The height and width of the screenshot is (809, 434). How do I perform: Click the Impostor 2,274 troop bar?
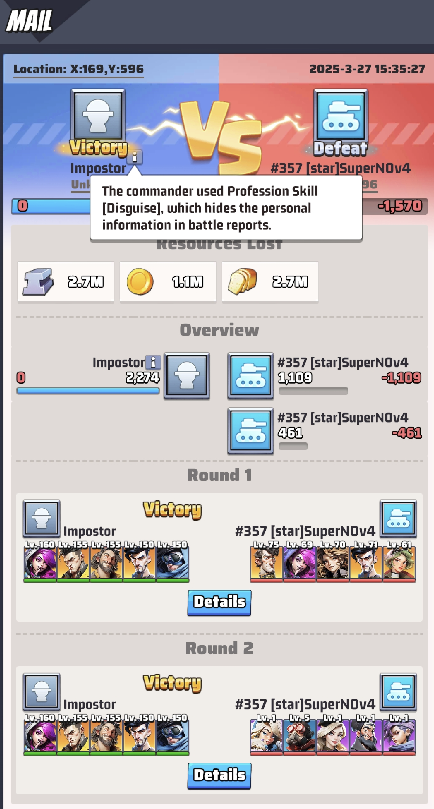click(88, 391)
